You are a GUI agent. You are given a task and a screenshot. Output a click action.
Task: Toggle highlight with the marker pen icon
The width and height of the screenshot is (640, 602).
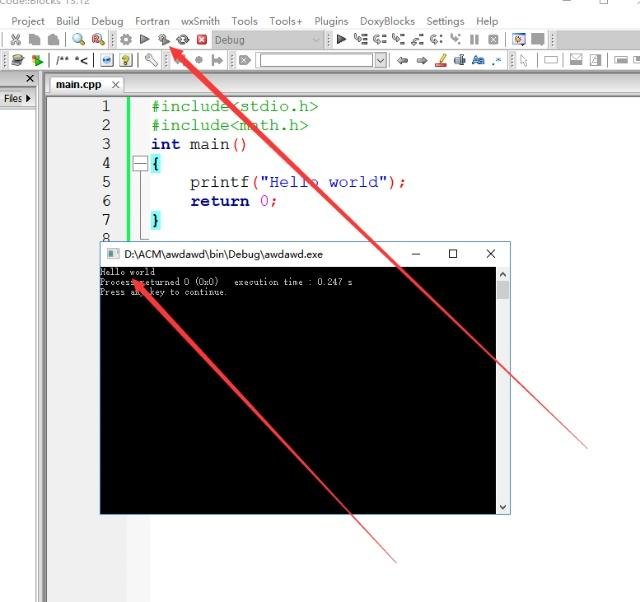click(x=441, y=61)
